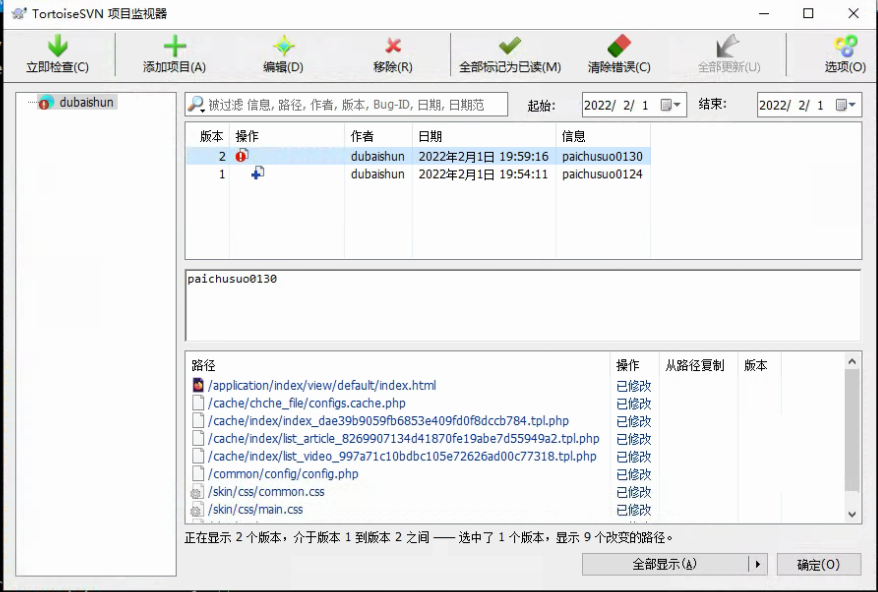This screenshot has height=592, width=878.
Task: Open the 起始 date calendar dropdown
Action: click(670, 105)
